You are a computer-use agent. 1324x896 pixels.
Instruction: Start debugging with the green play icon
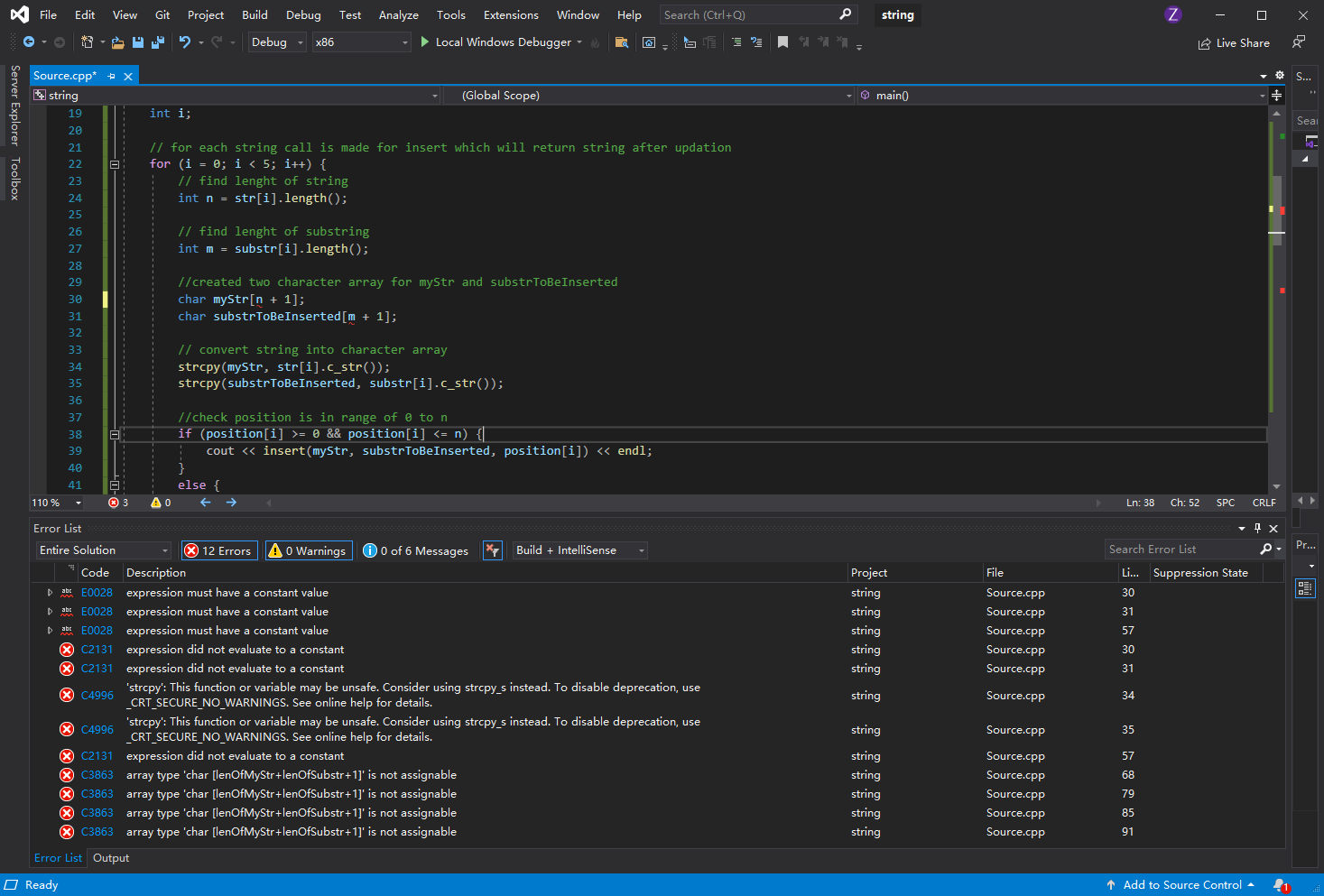(x=424, y=42)
